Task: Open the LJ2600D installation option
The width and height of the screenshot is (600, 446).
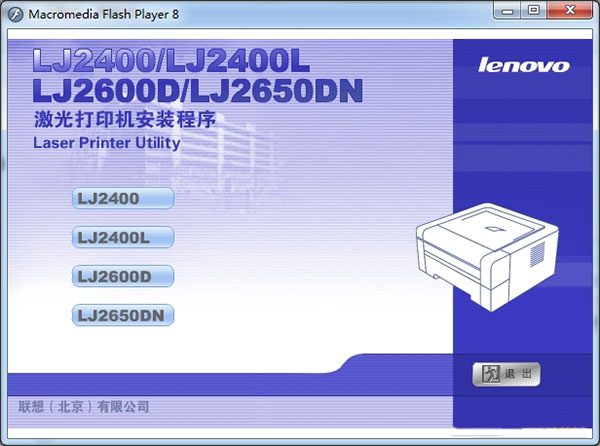Action: [123, 276]
